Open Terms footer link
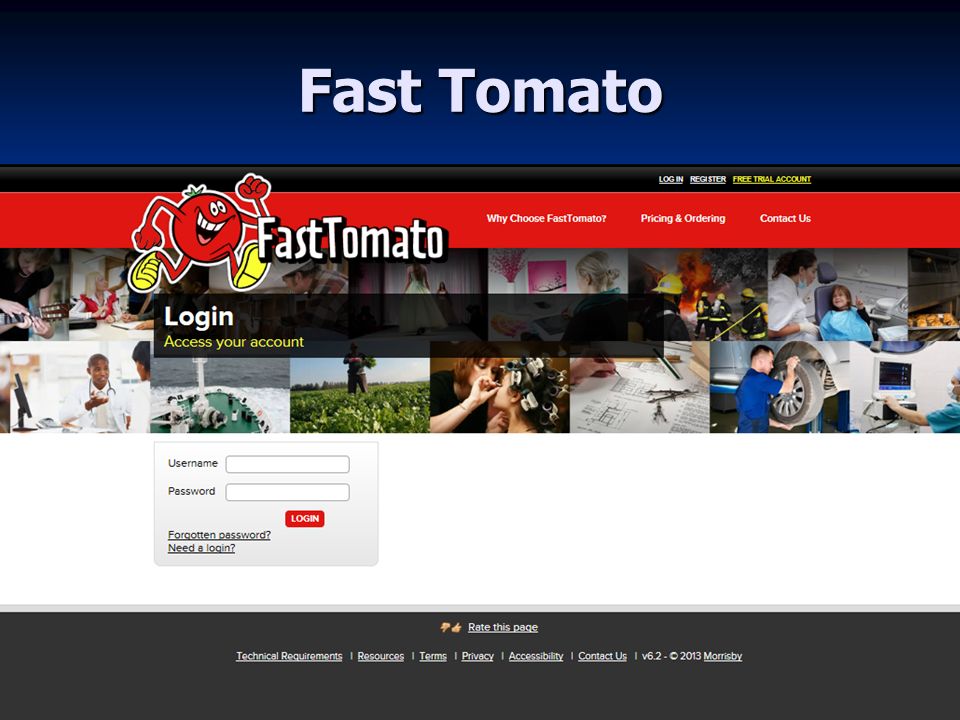Viewport: 960px width, 720px height. click(433, 656)
